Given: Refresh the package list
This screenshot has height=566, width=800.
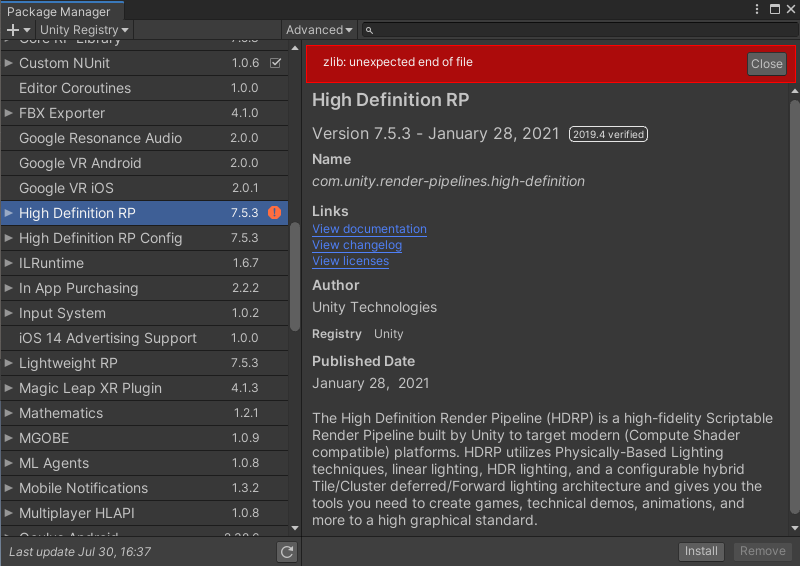Looking at the screenshot, I should tap(287, 552).
